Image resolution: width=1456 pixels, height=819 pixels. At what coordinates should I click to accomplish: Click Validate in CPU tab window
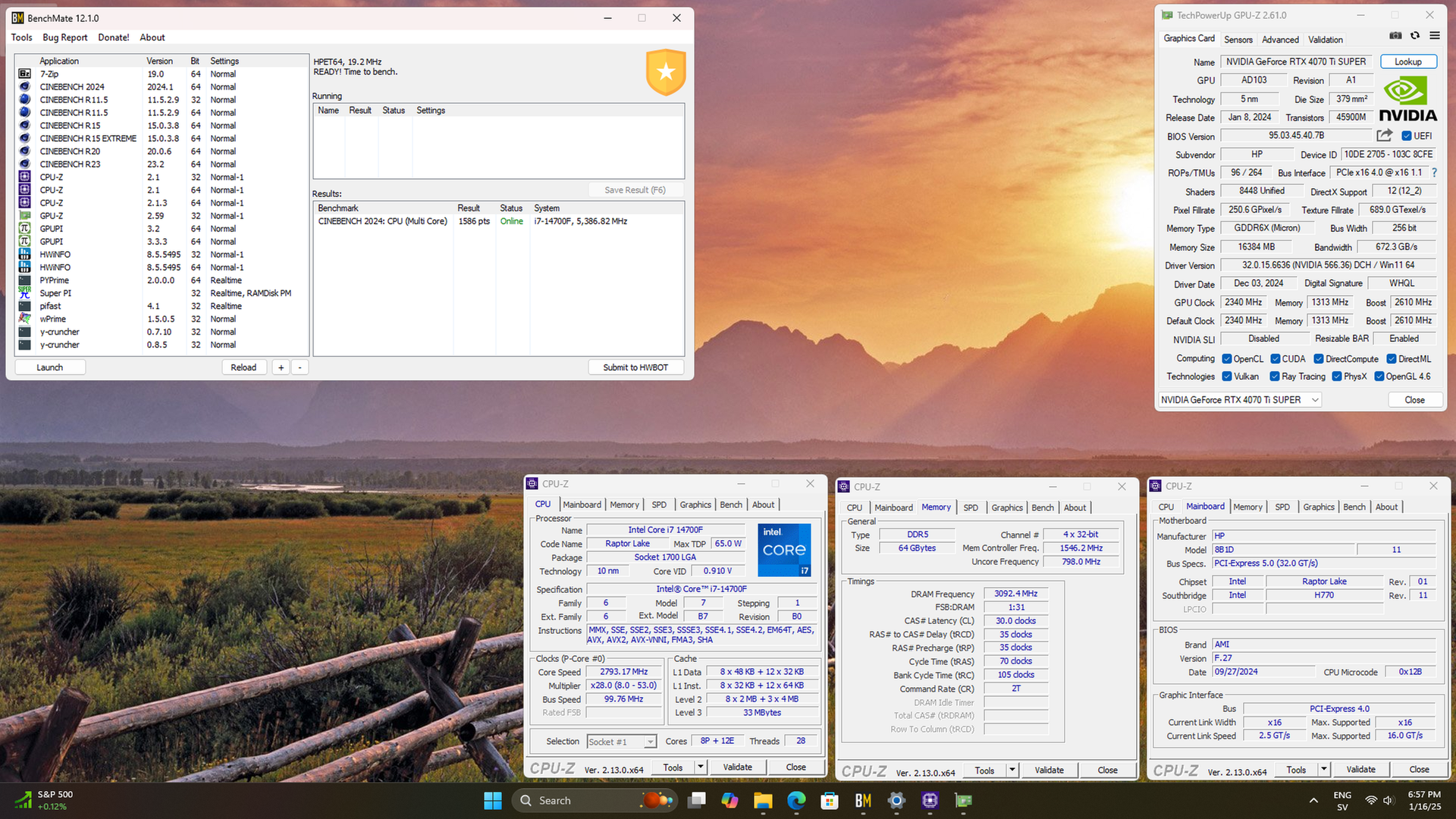pyautogui.click(x=737, y=767)
